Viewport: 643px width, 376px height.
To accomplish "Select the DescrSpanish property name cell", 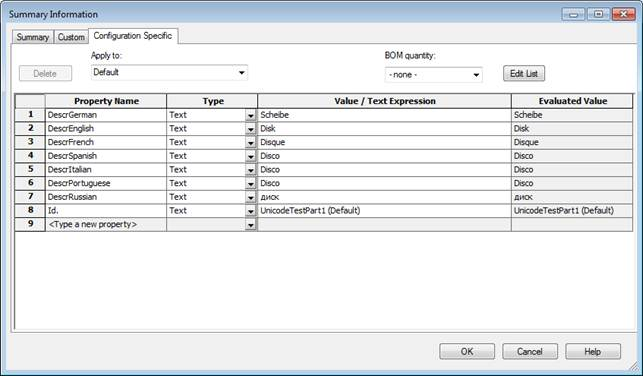I will click(x=106, y=156).
